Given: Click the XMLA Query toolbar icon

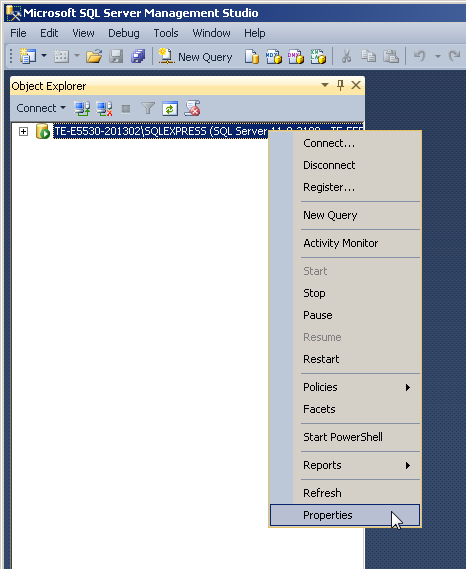Looking at the screenshot, I should pyautogui.click(x=318, y=57).
